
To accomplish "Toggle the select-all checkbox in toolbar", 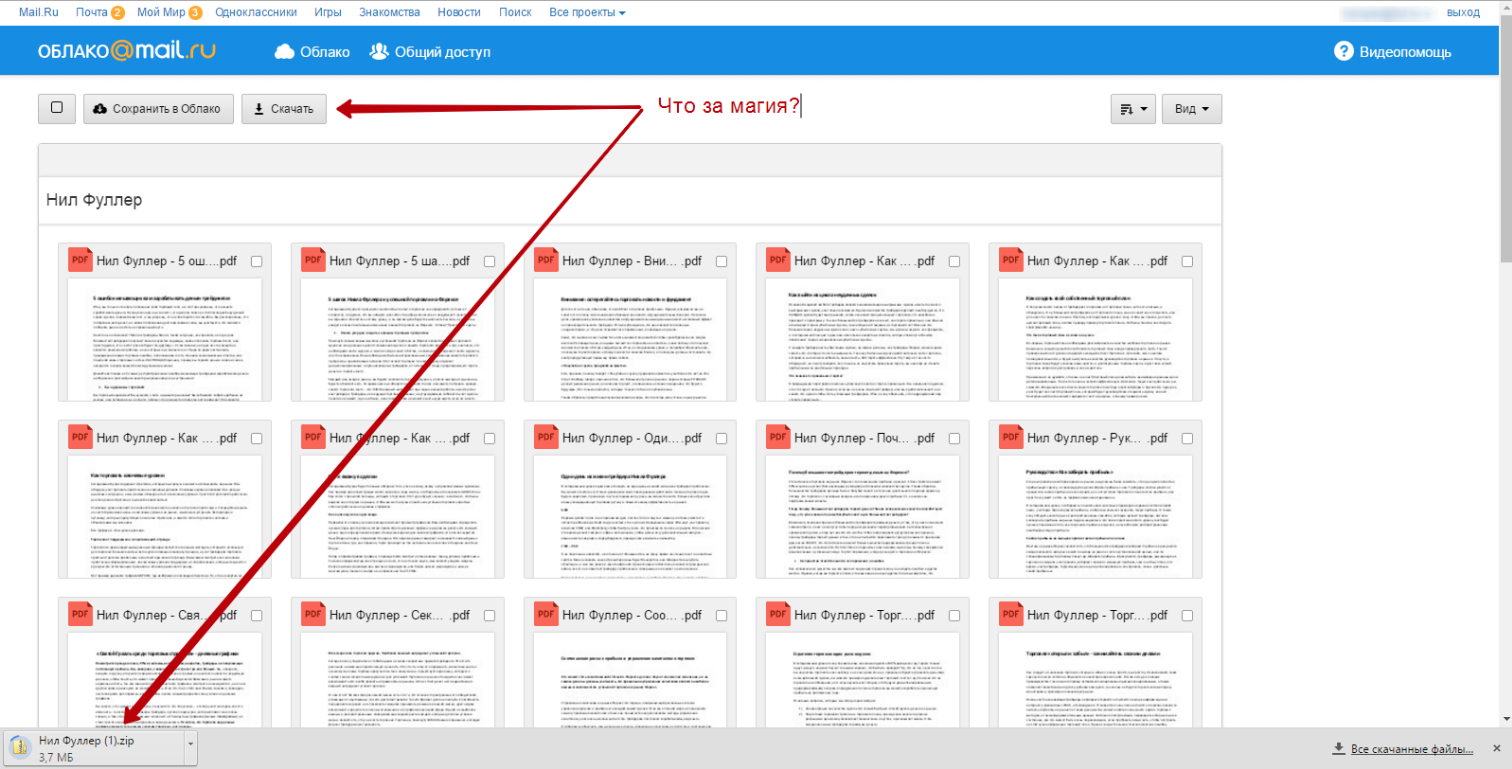I will (57, 108).
